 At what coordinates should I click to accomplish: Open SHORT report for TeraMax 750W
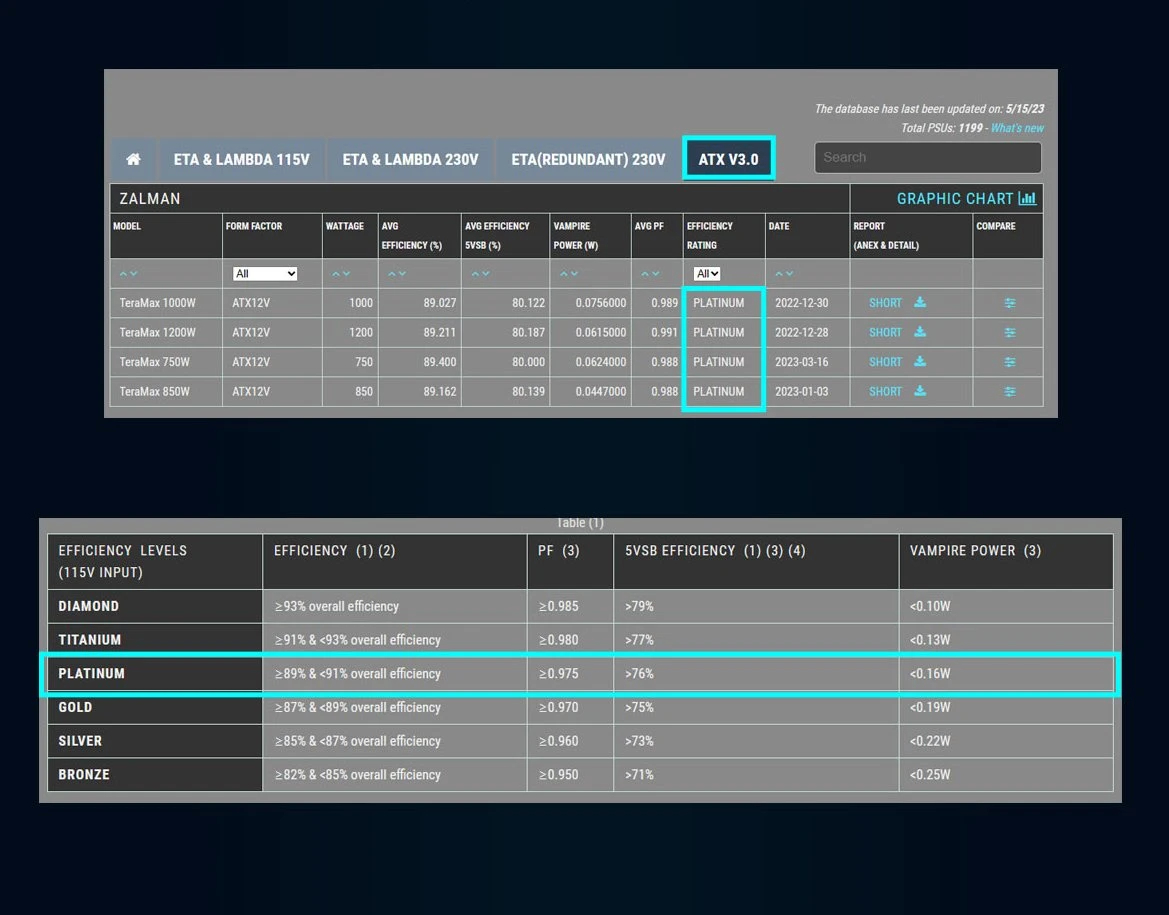tap(885, 362)
